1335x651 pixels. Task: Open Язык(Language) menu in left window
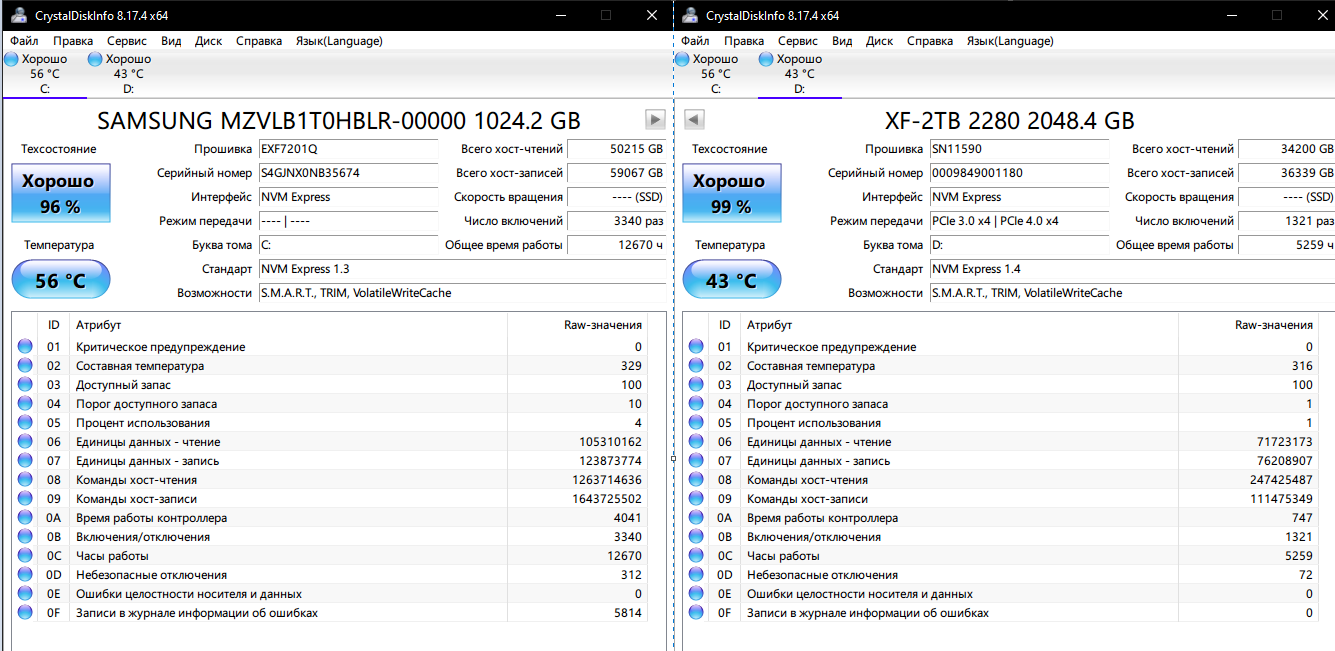pyautogui.click(x=339, y=41)
